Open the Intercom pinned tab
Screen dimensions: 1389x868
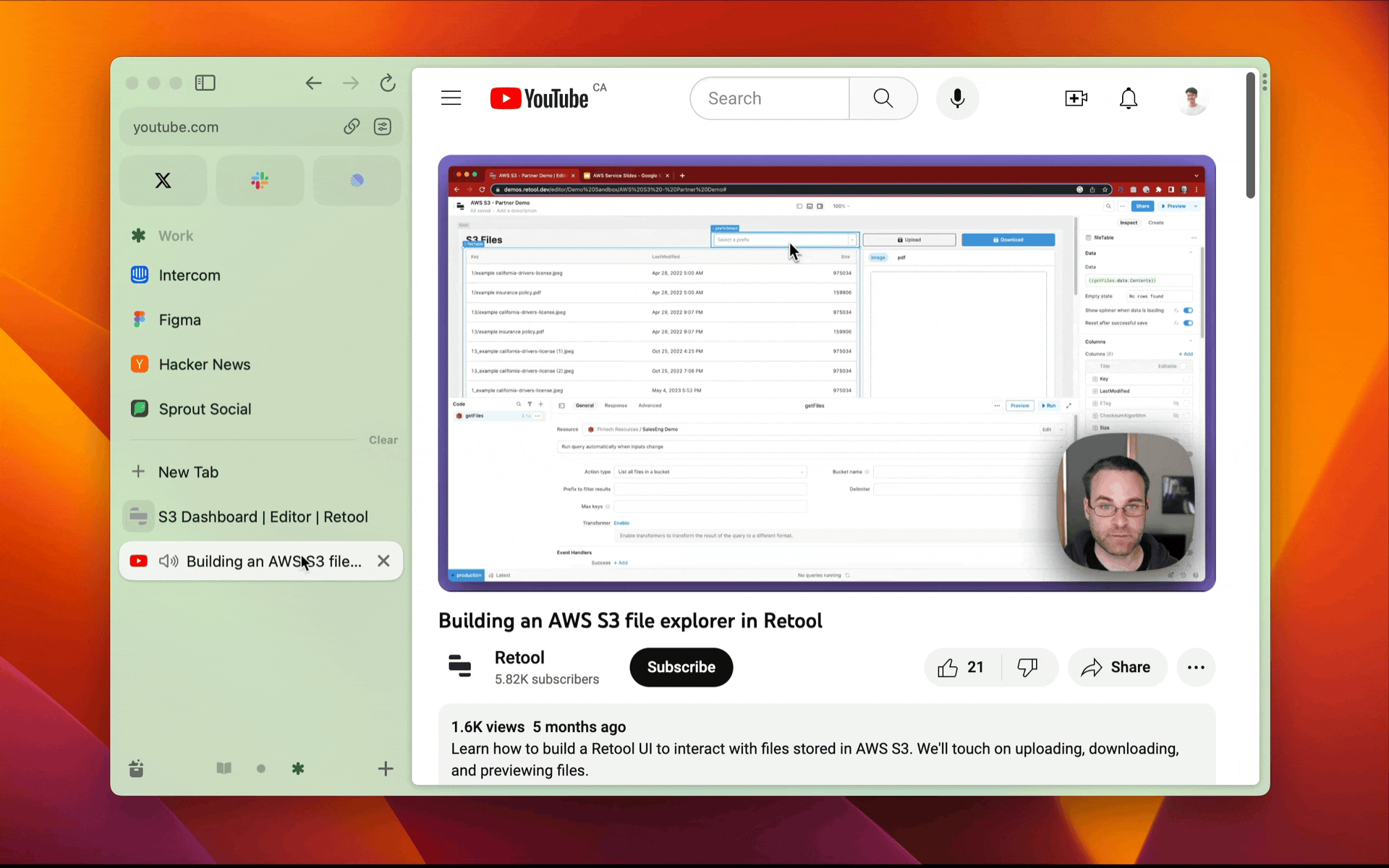click(x=260, y=275)
